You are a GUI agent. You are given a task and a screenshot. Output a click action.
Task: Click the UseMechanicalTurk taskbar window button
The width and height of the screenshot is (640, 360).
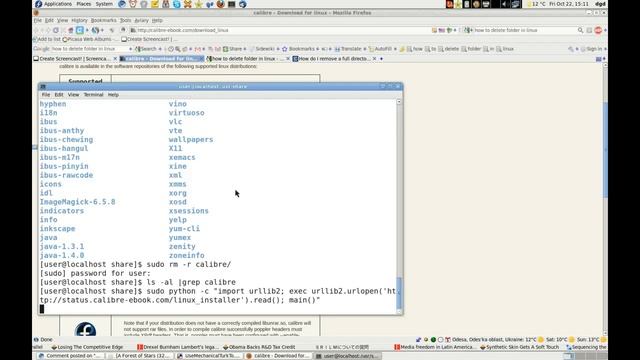[x=208, y=356]
